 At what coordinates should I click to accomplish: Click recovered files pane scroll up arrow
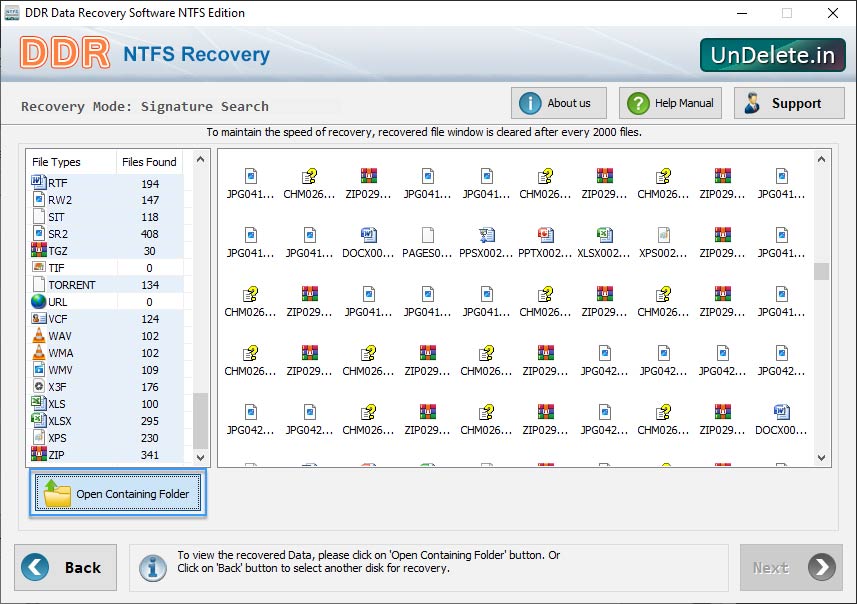pos(821,160)
